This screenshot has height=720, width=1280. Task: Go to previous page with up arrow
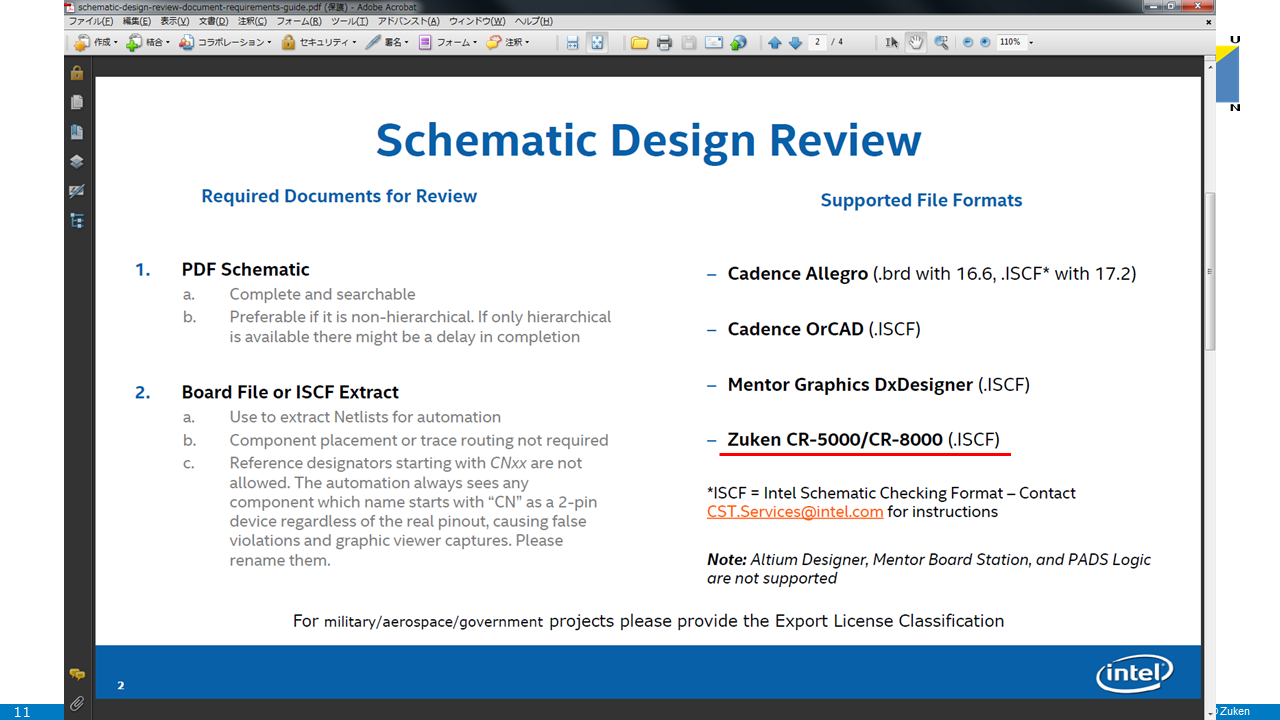775,43
